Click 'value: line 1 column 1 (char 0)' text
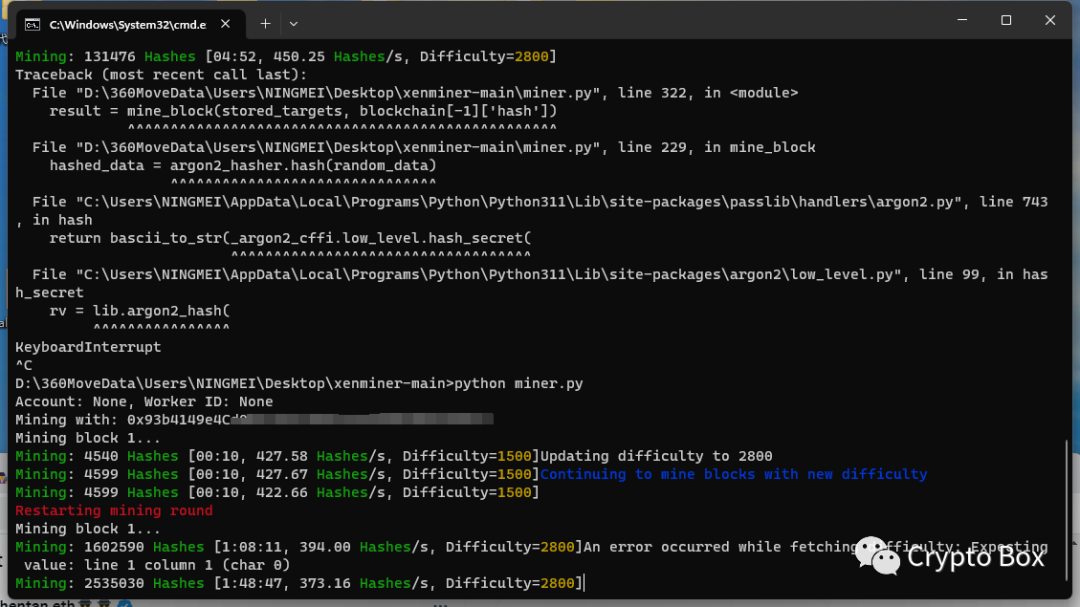The width and height of the screenshot is (1080, 607). 157,565
